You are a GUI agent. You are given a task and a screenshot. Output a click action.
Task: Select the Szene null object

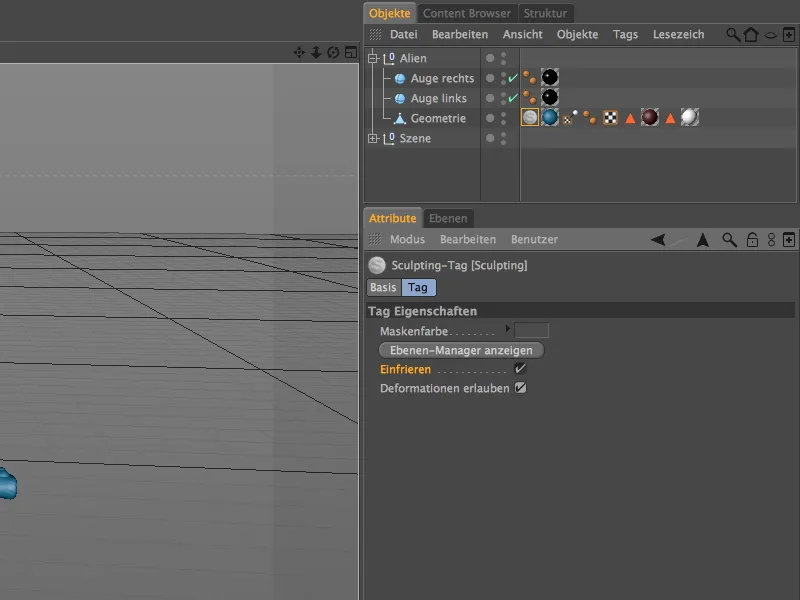[x=415, y=138]
